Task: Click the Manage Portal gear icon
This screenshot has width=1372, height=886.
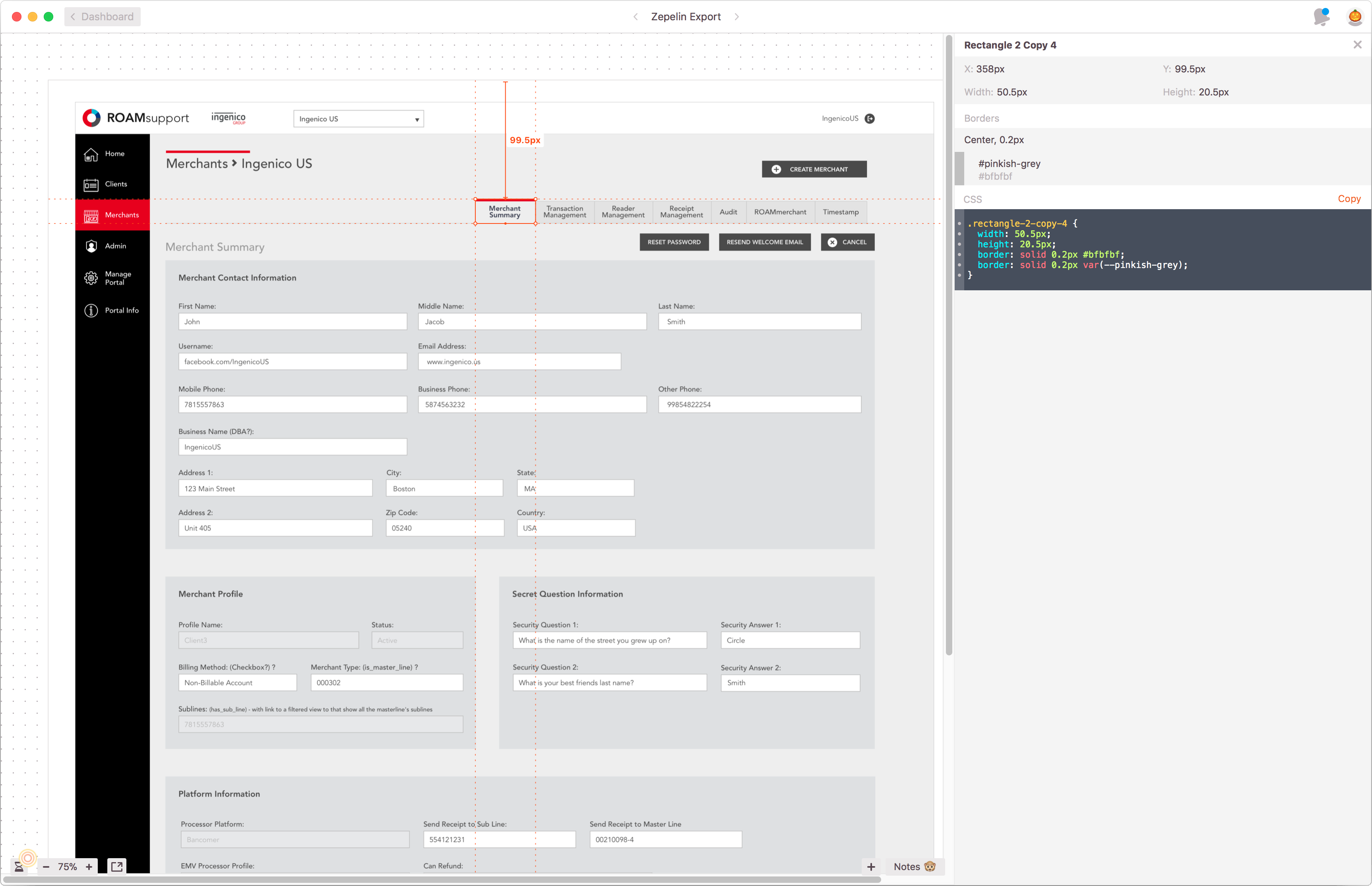Action: [x=91, y=278]
